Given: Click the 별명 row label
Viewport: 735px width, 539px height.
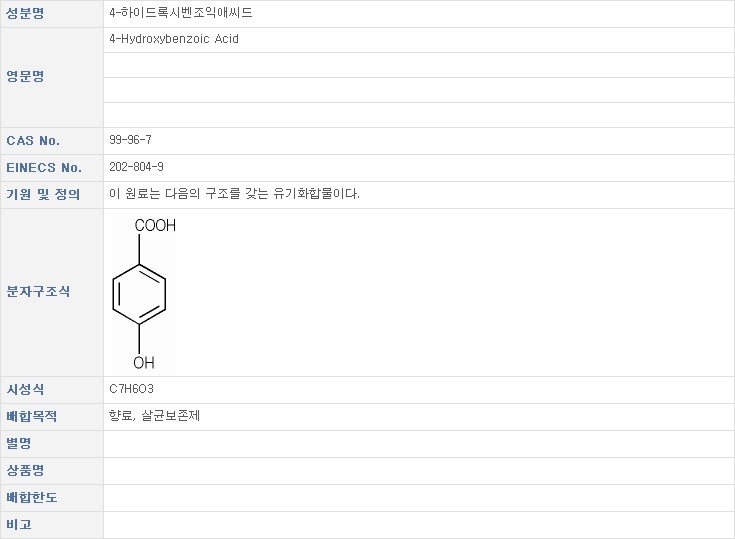Looking at the screenshot, I should click(x=20, y=443).
